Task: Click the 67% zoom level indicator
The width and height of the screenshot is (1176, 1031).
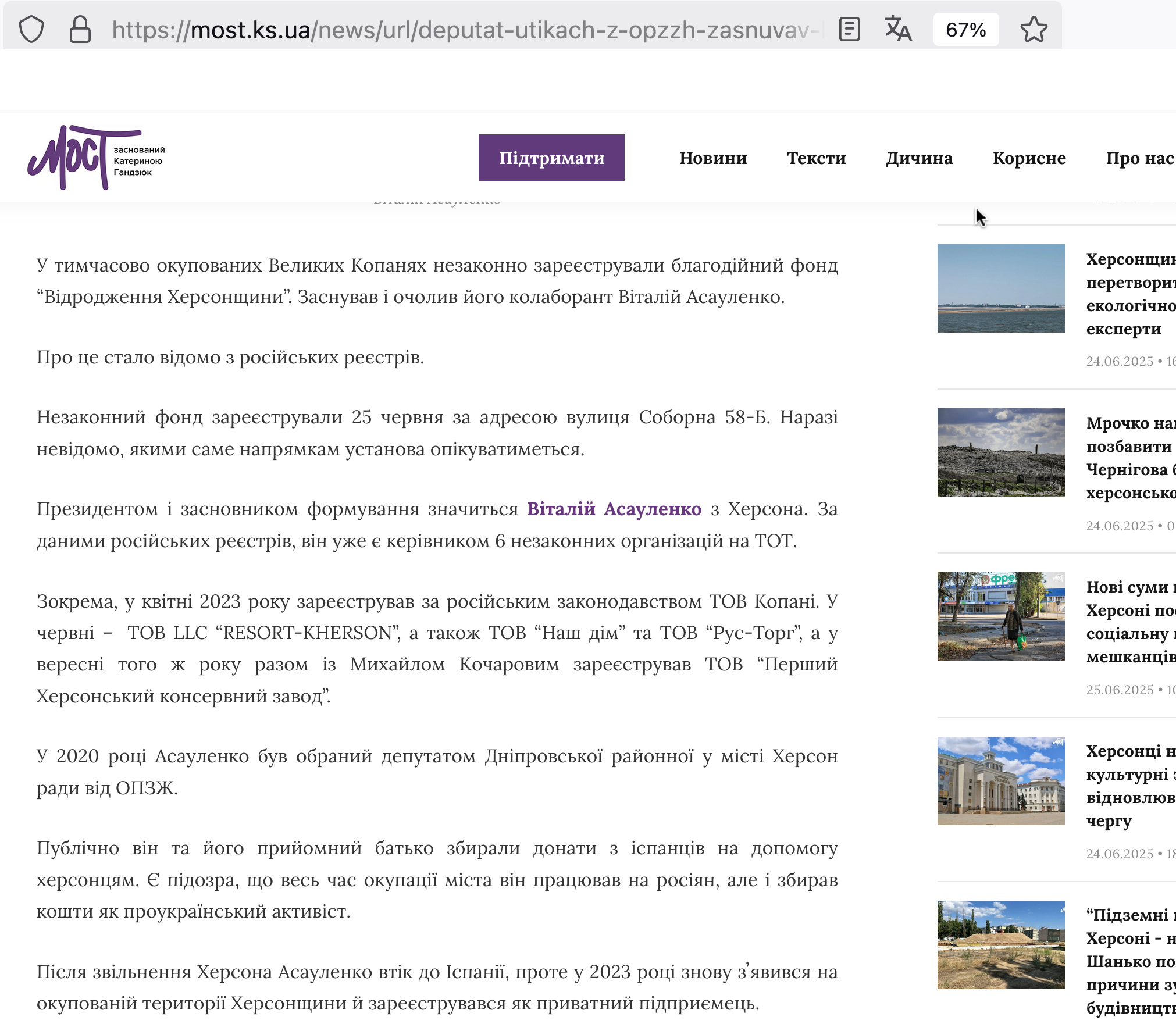Action: coord(965,30)
